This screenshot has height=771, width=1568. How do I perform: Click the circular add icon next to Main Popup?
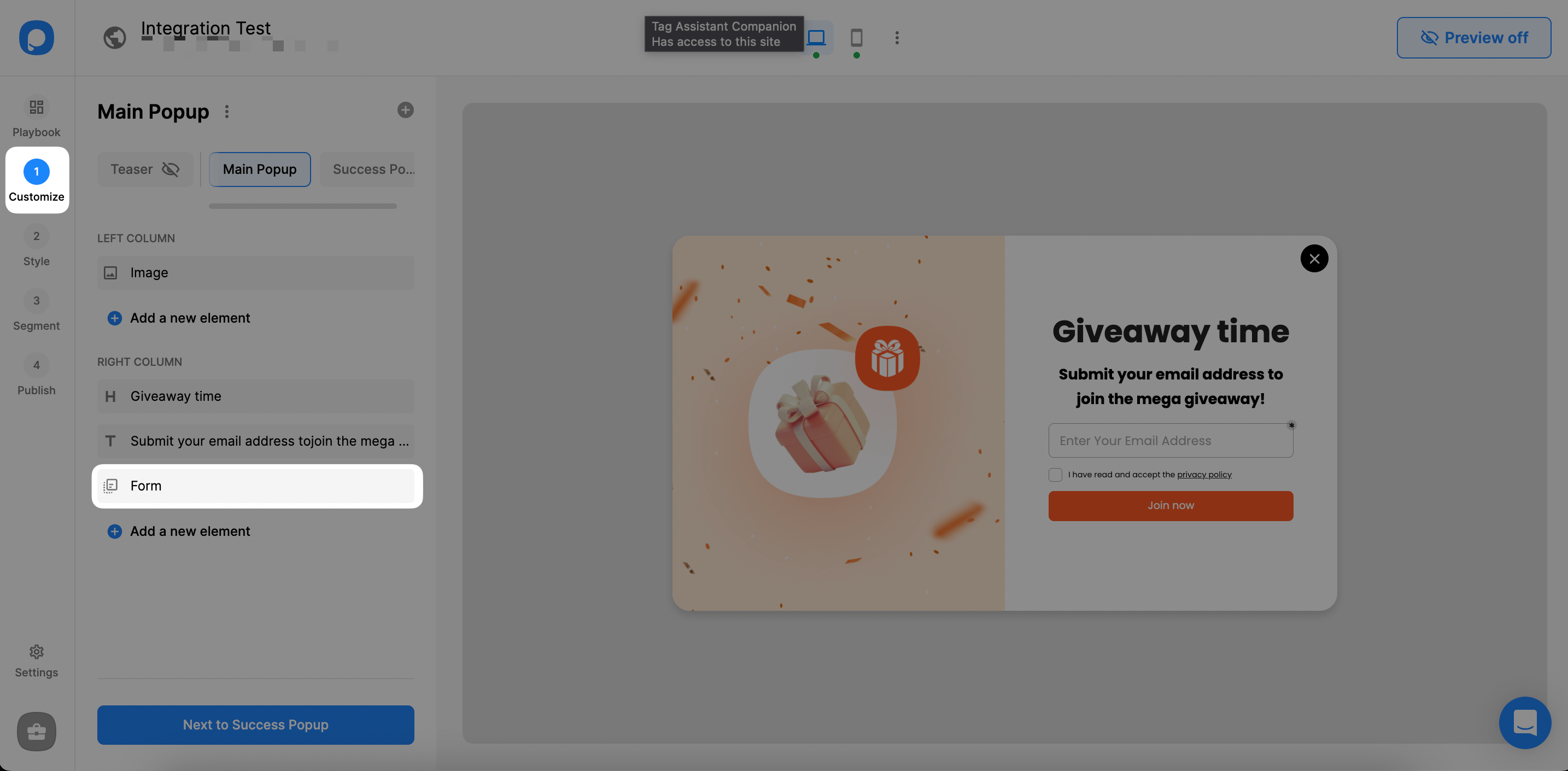tap(405, 110)
